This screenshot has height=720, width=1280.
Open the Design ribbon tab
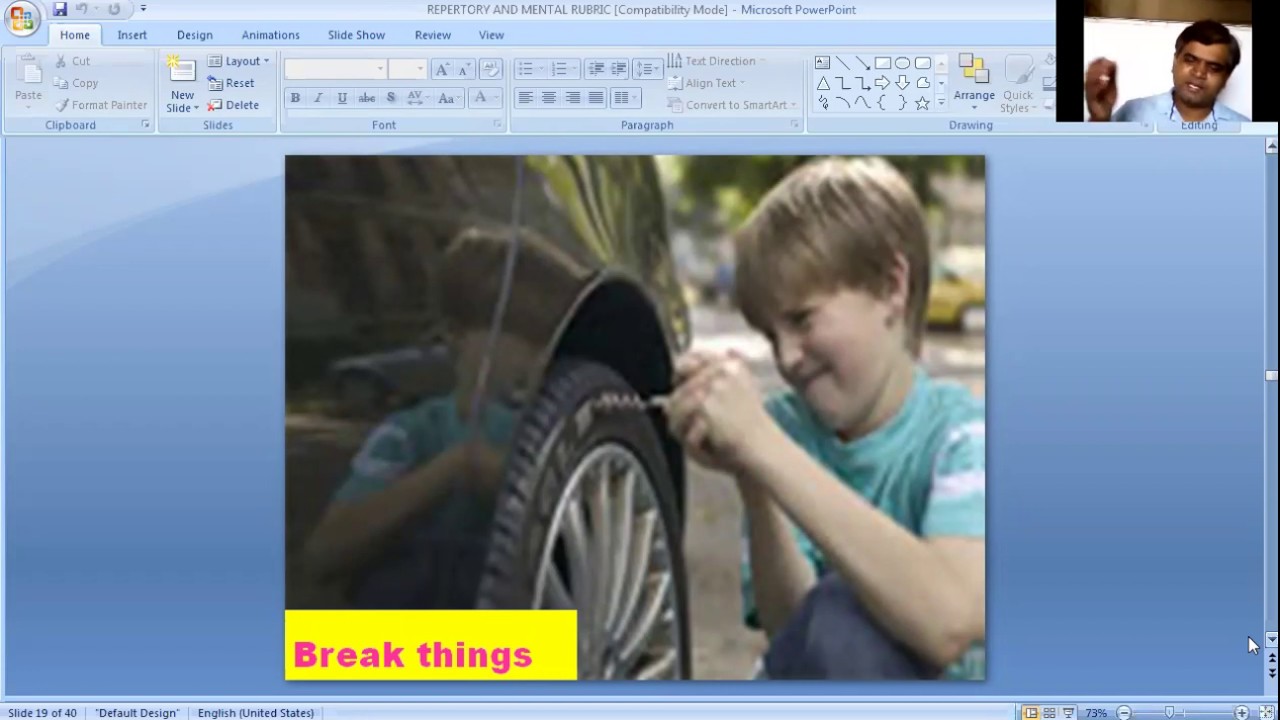click(195, 35)
